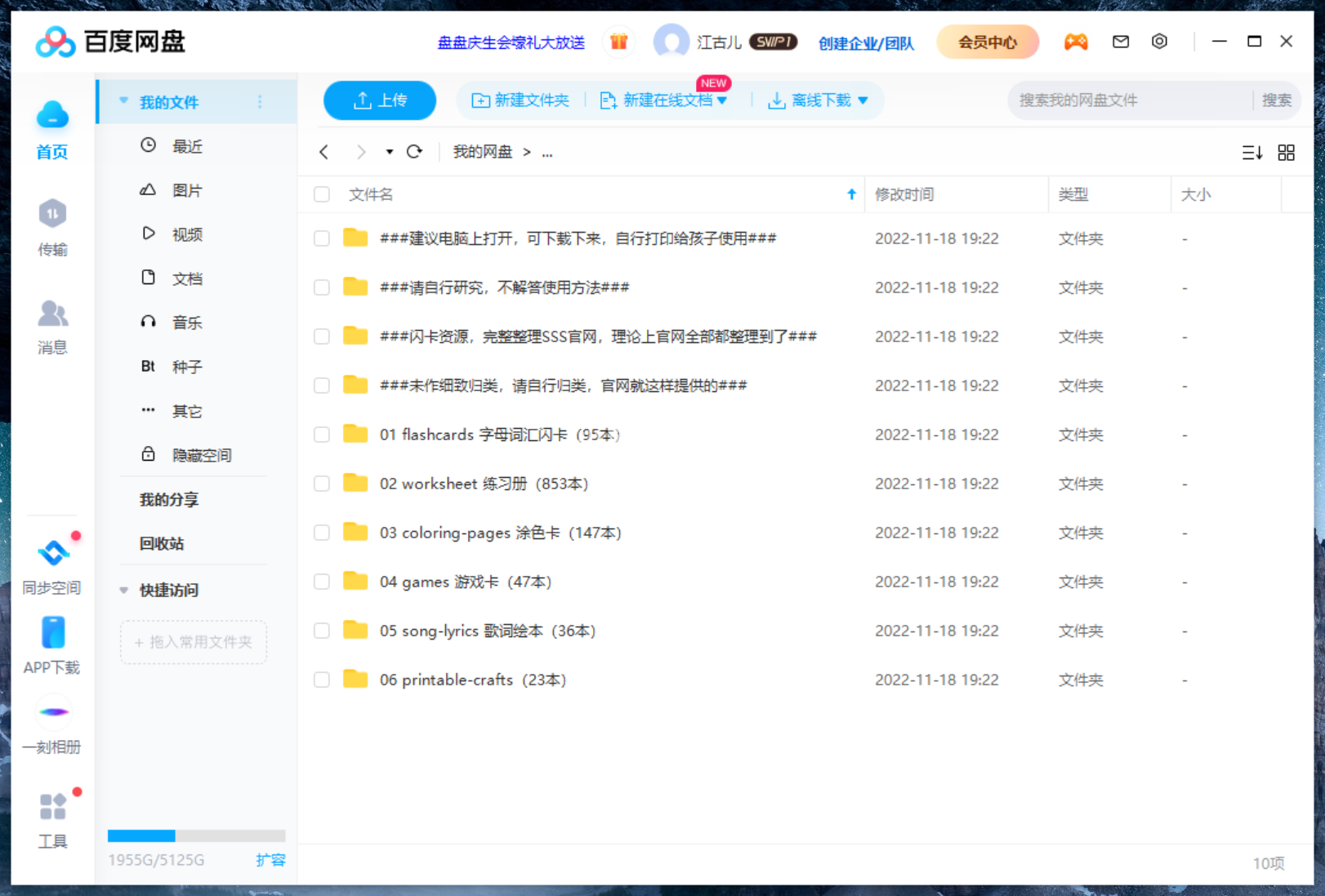Open 同步空间 sync space

[x=52, y=554]
